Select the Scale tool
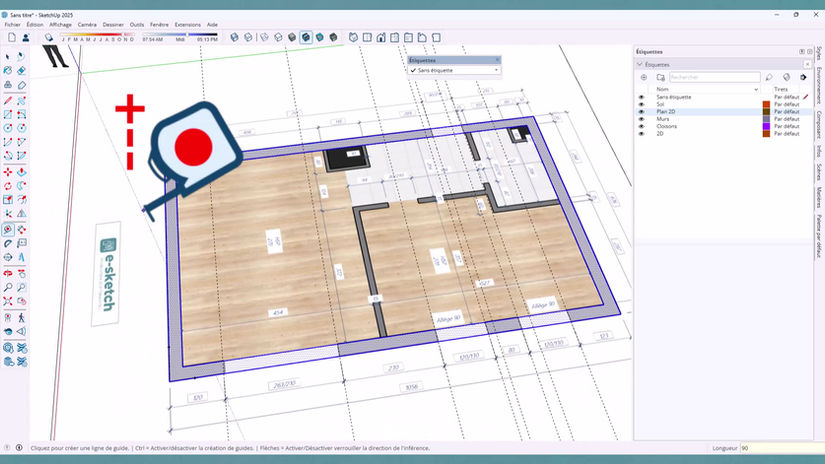Image resolution: width=825 pixels, height=464 pixels. pyautogui.click(x=8, y=199)
